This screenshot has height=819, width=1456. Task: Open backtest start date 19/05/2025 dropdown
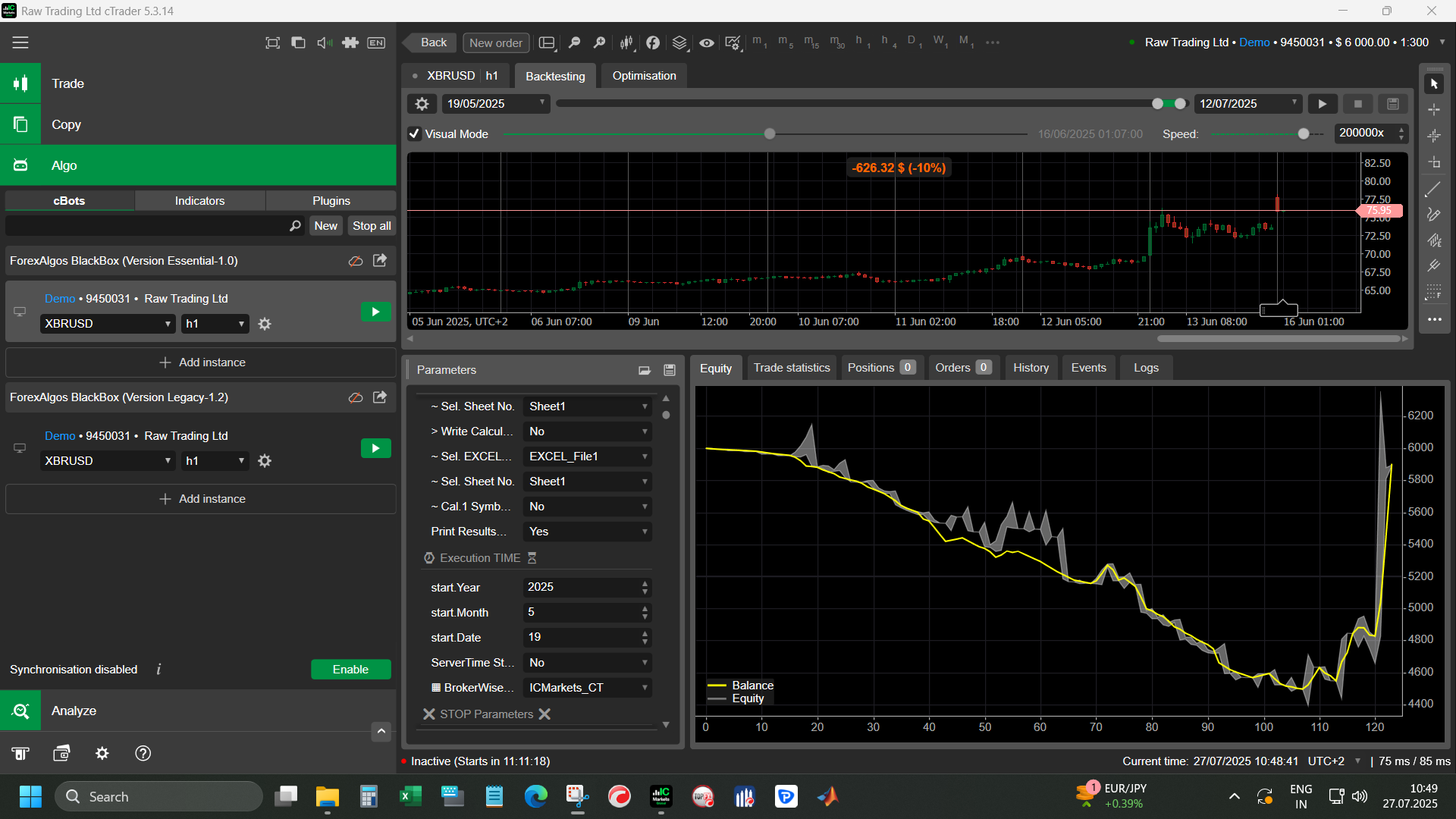(496, 104)
